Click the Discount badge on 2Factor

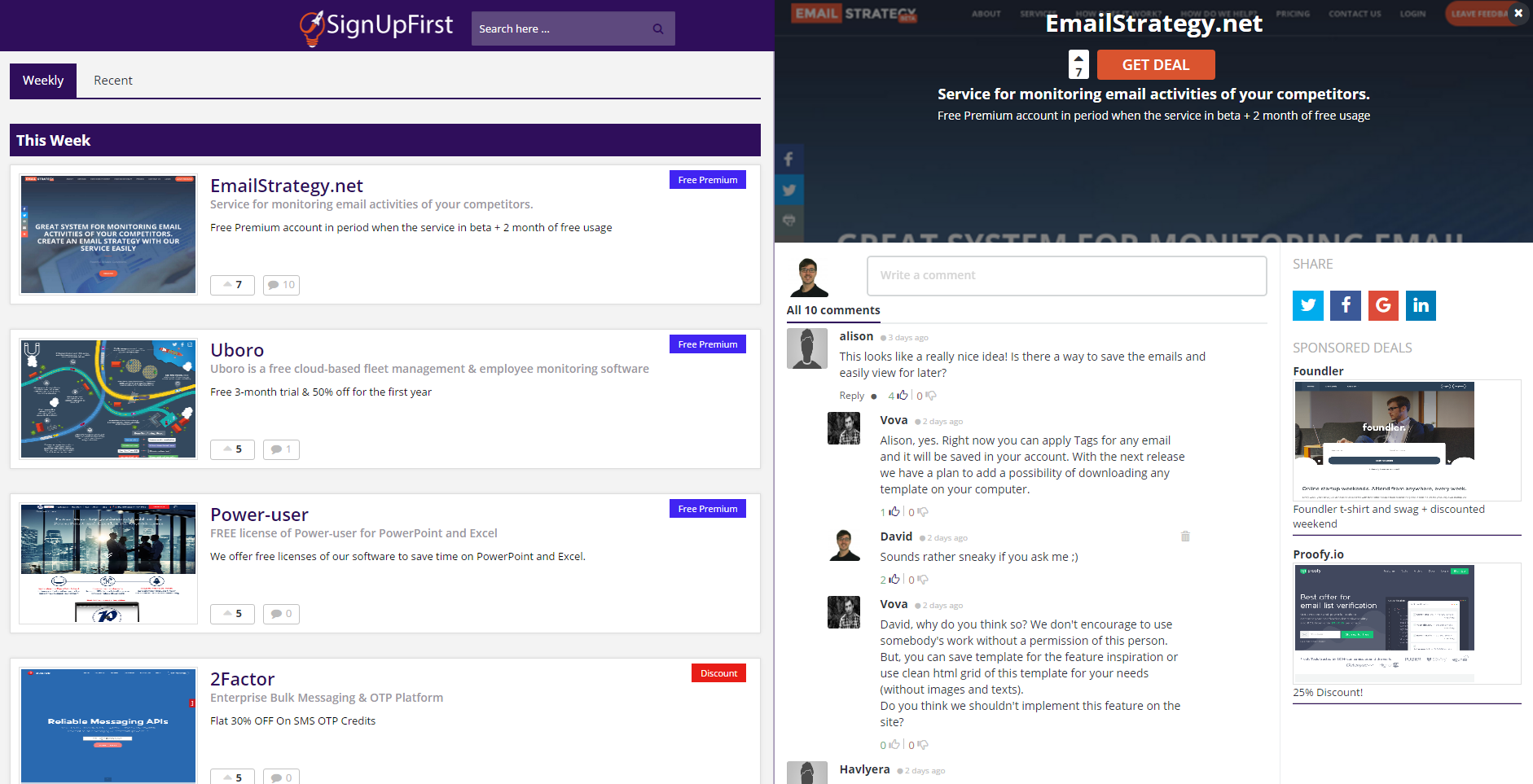pos(718,673)
